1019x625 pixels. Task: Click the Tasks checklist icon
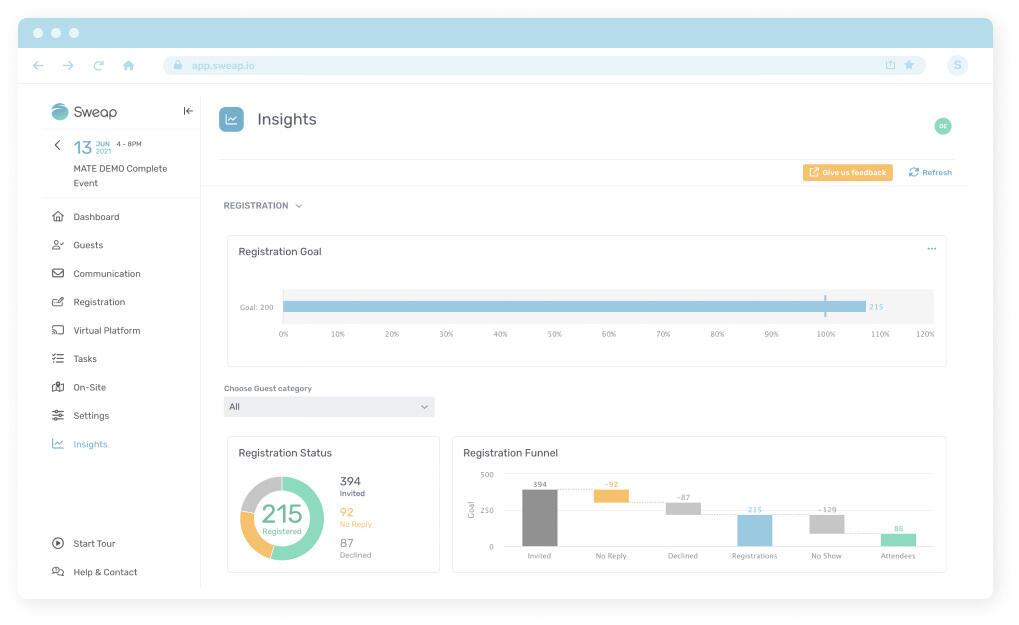[57, 358]
